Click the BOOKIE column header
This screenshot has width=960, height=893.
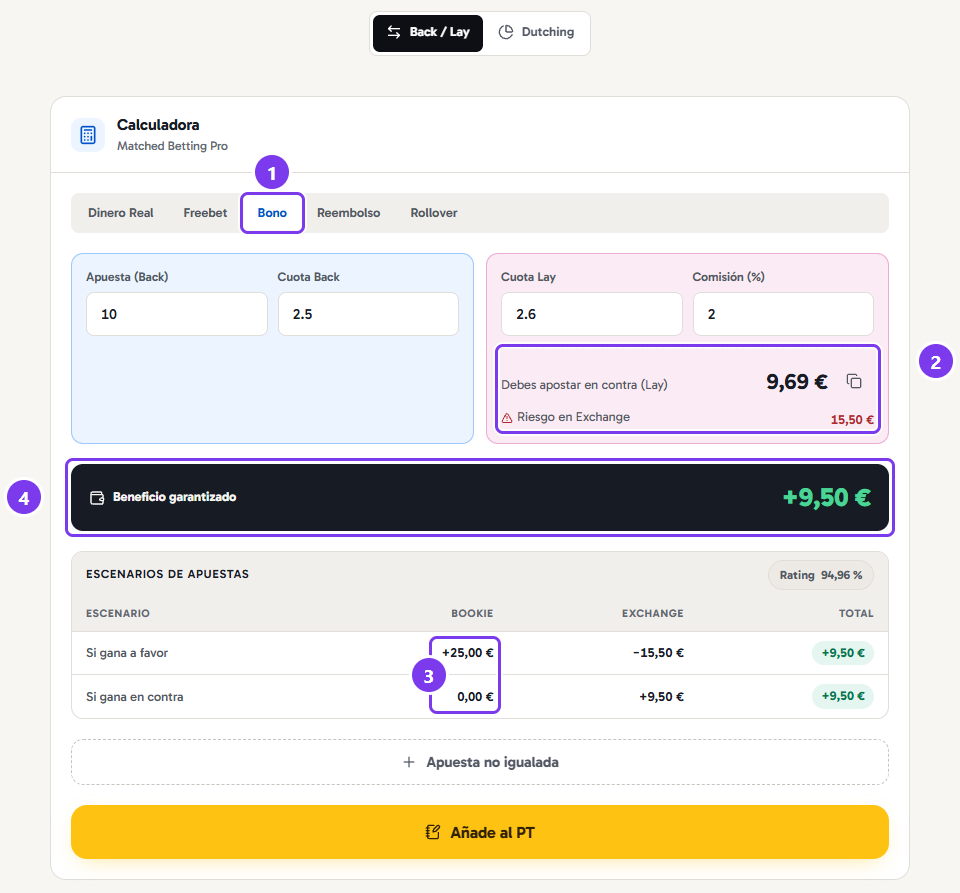(472, 613)
